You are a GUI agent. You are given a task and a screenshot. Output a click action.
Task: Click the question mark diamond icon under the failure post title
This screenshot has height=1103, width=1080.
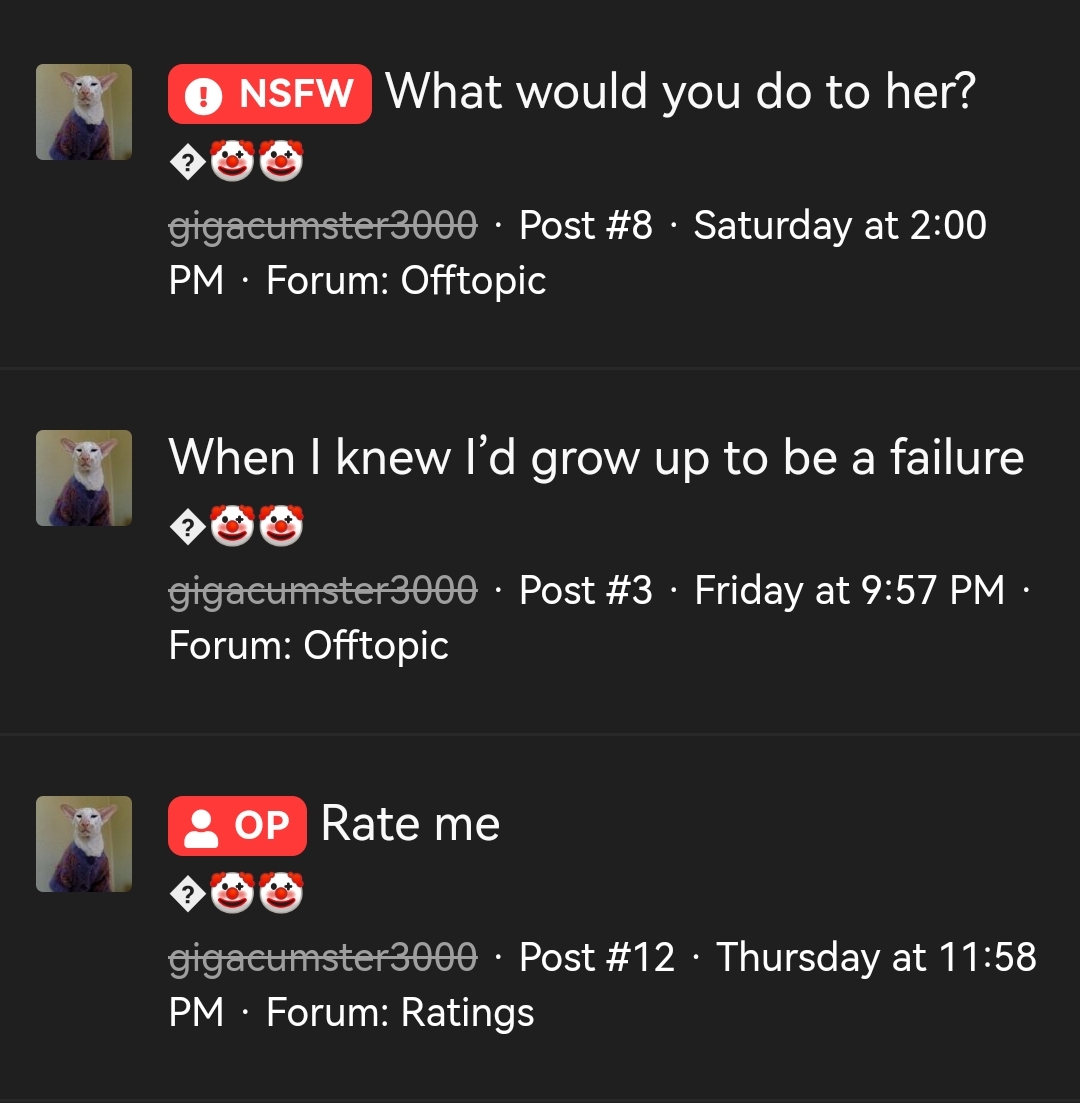tap(187, 528)
